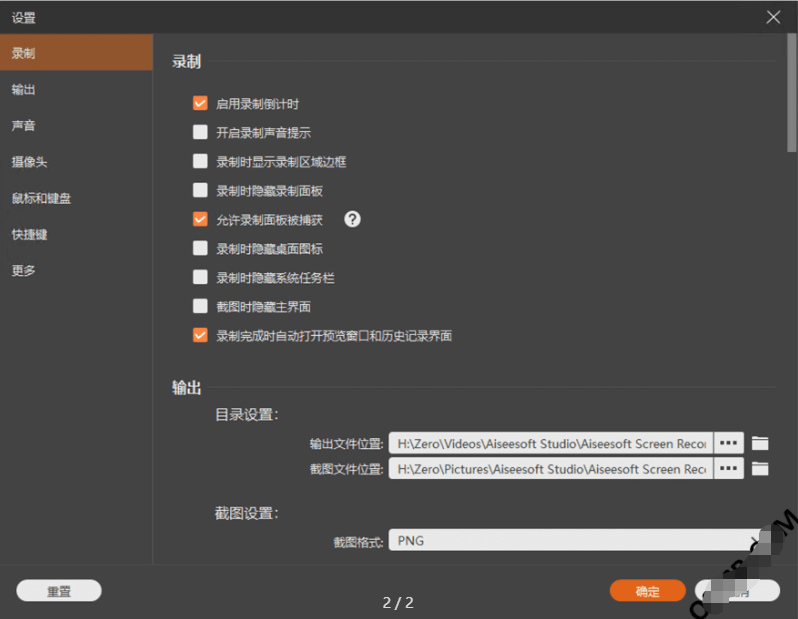Switch to the 输出 settings tab
The image size is (798, 619).
[x=24, y=90]
